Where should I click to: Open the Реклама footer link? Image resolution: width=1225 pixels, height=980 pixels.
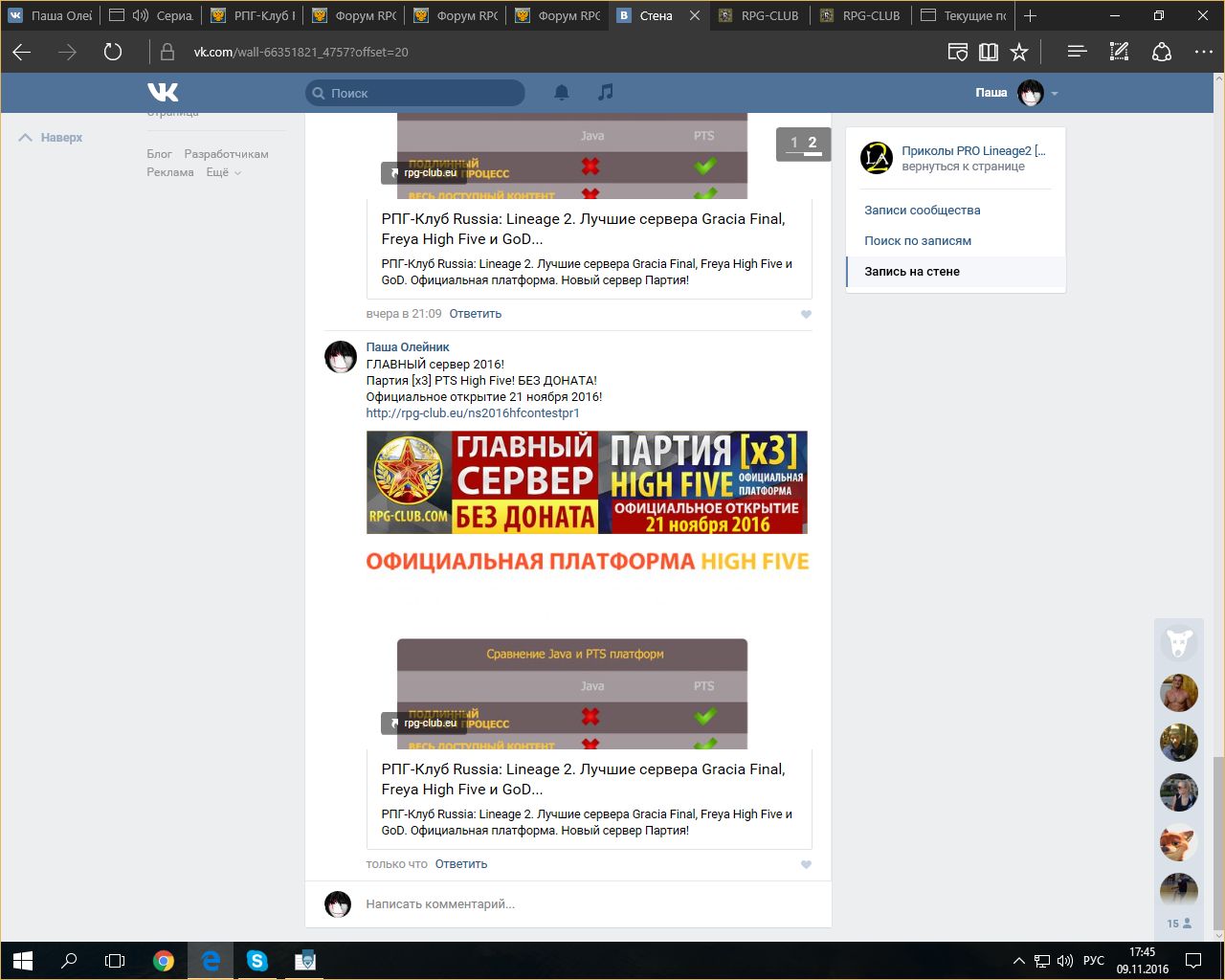coord(170,172)
